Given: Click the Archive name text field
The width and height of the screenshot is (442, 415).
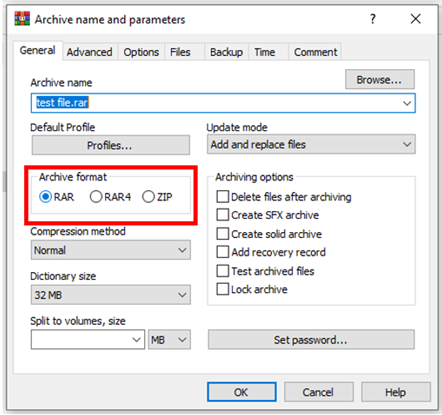Looking at the screenshot, I should (223, 103).
